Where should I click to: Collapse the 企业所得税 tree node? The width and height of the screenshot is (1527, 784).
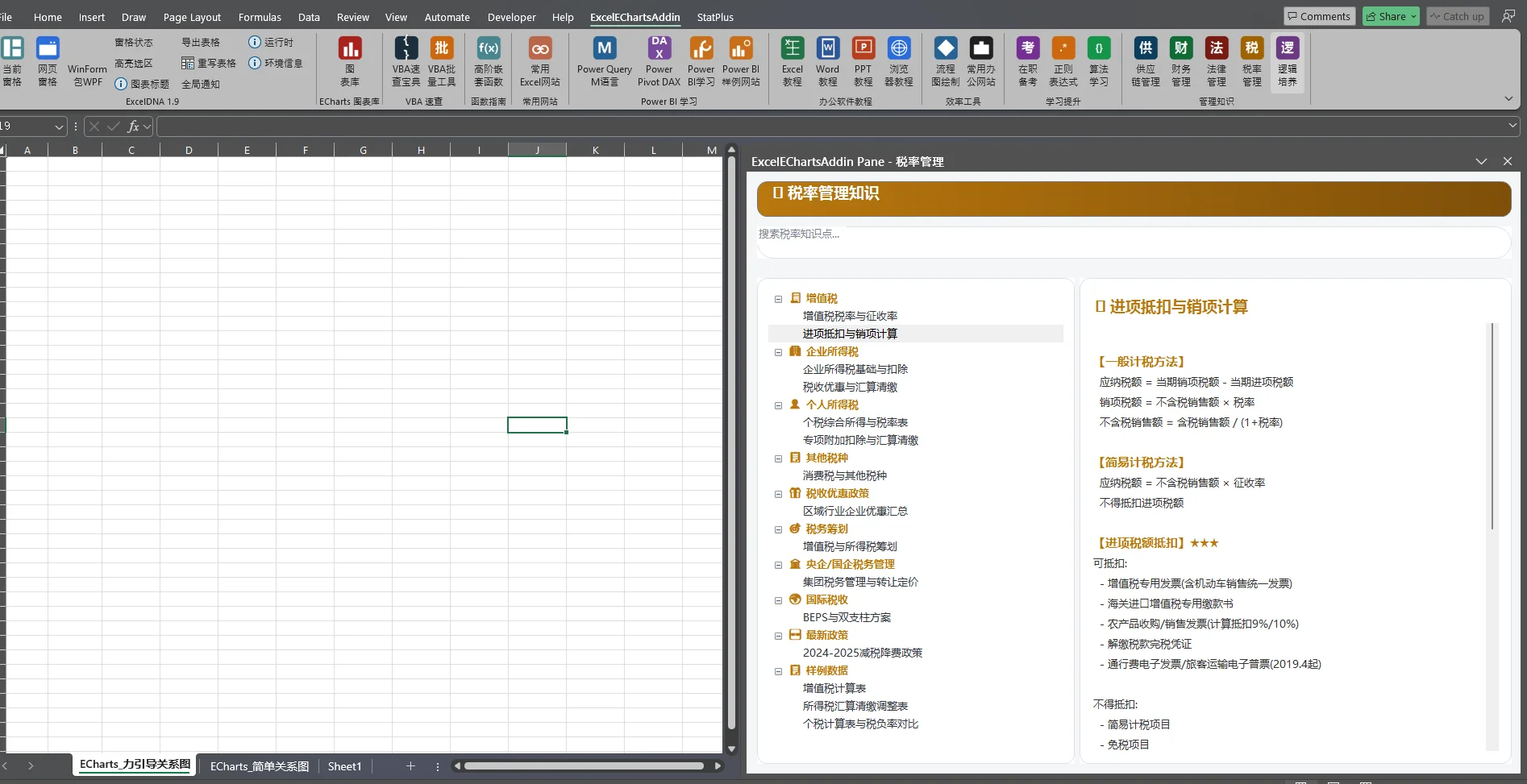(778, 352)
